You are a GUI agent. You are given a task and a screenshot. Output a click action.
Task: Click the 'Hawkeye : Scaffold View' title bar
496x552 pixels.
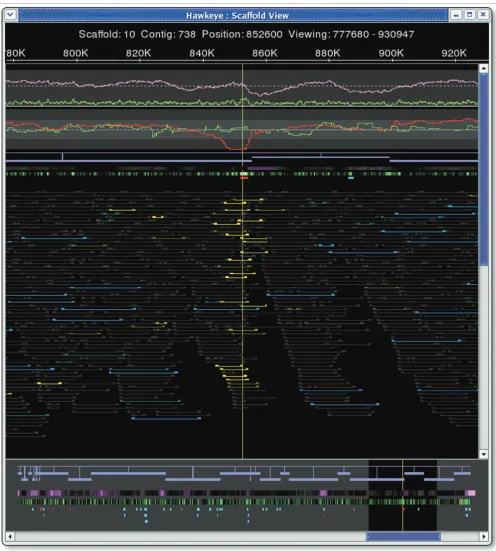[234, 15]
